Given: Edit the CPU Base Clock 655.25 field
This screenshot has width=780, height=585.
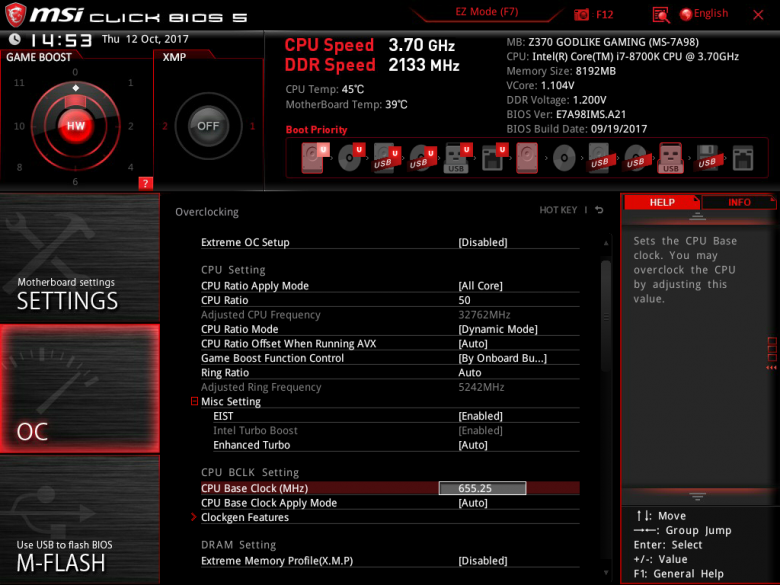Looking at the screenshot, I should 482,488.
